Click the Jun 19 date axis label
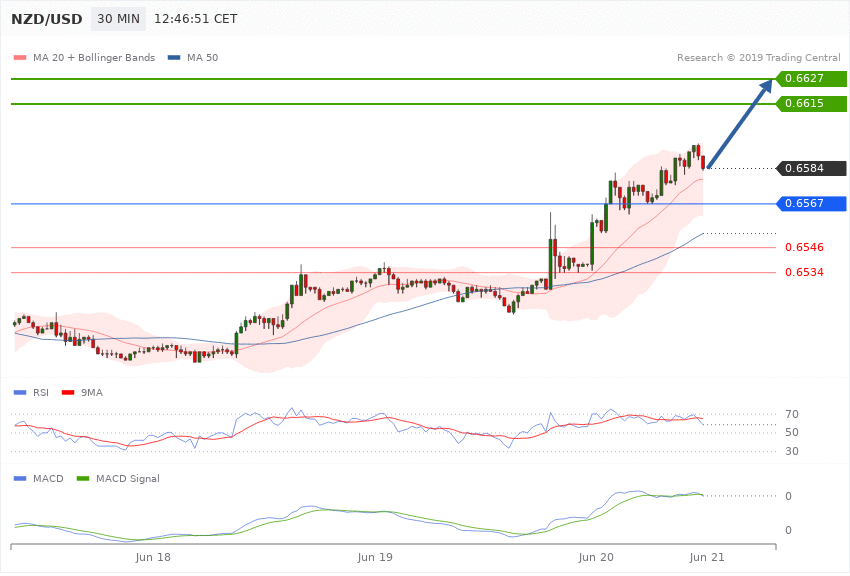This screenshot has height=576, width=850. tap(375, 558)
